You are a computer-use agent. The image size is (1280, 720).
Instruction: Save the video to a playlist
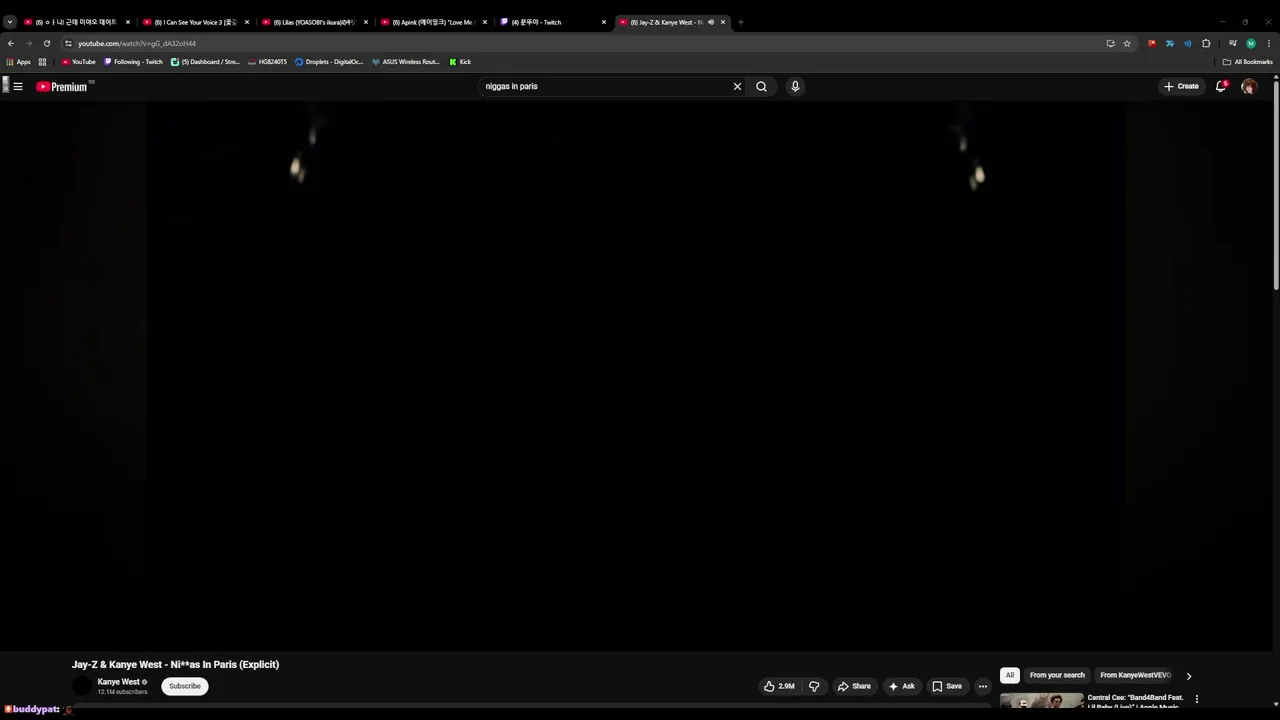947,686
